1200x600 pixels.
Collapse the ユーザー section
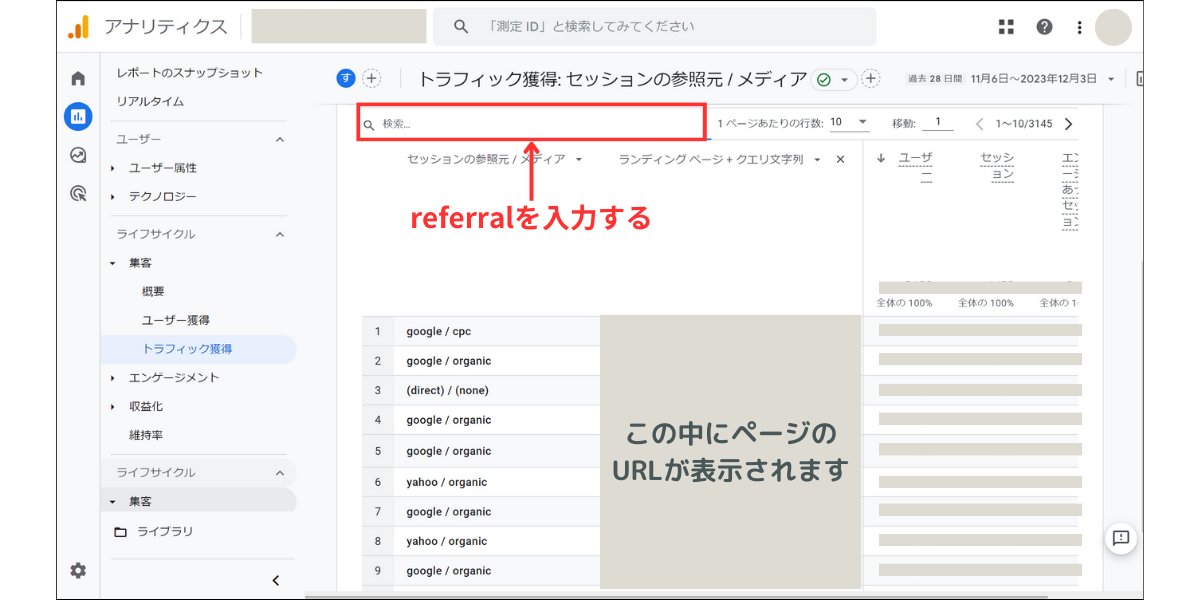[280, 139]
